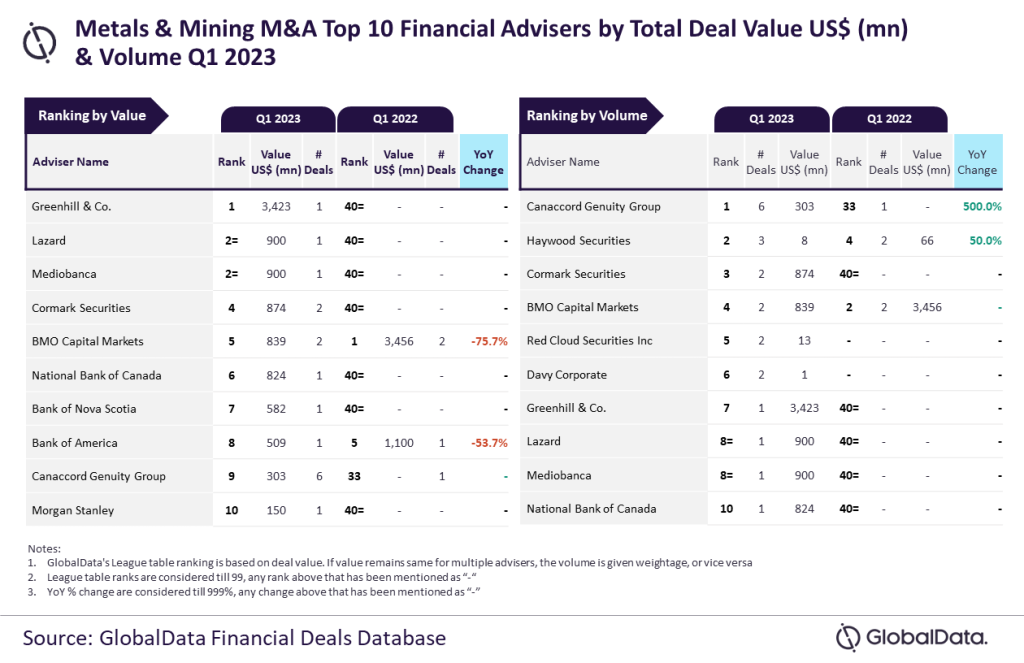Click the Source: GlobalData Financial Deals Database text

234,638
